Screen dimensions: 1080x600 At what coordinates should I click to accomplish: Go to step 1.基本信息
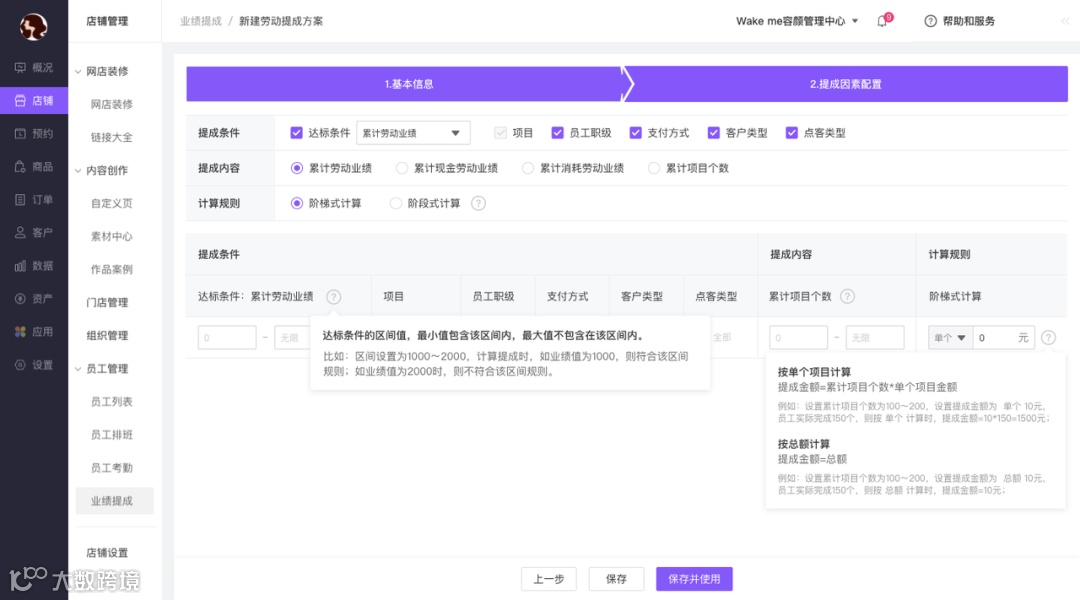(x=409, y=84)
